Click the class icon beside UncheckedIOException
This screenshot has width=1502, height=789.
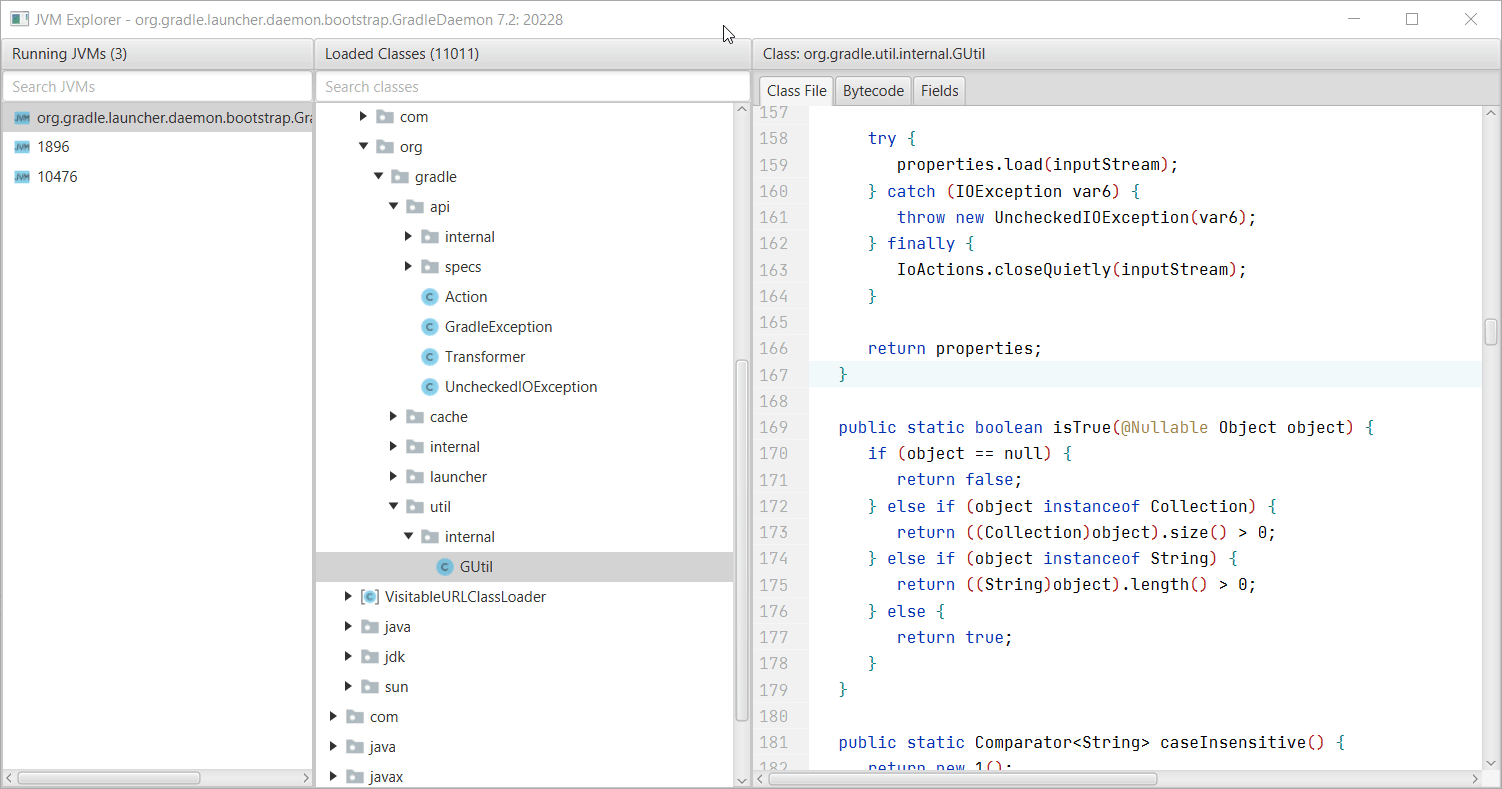coord(430,387)
